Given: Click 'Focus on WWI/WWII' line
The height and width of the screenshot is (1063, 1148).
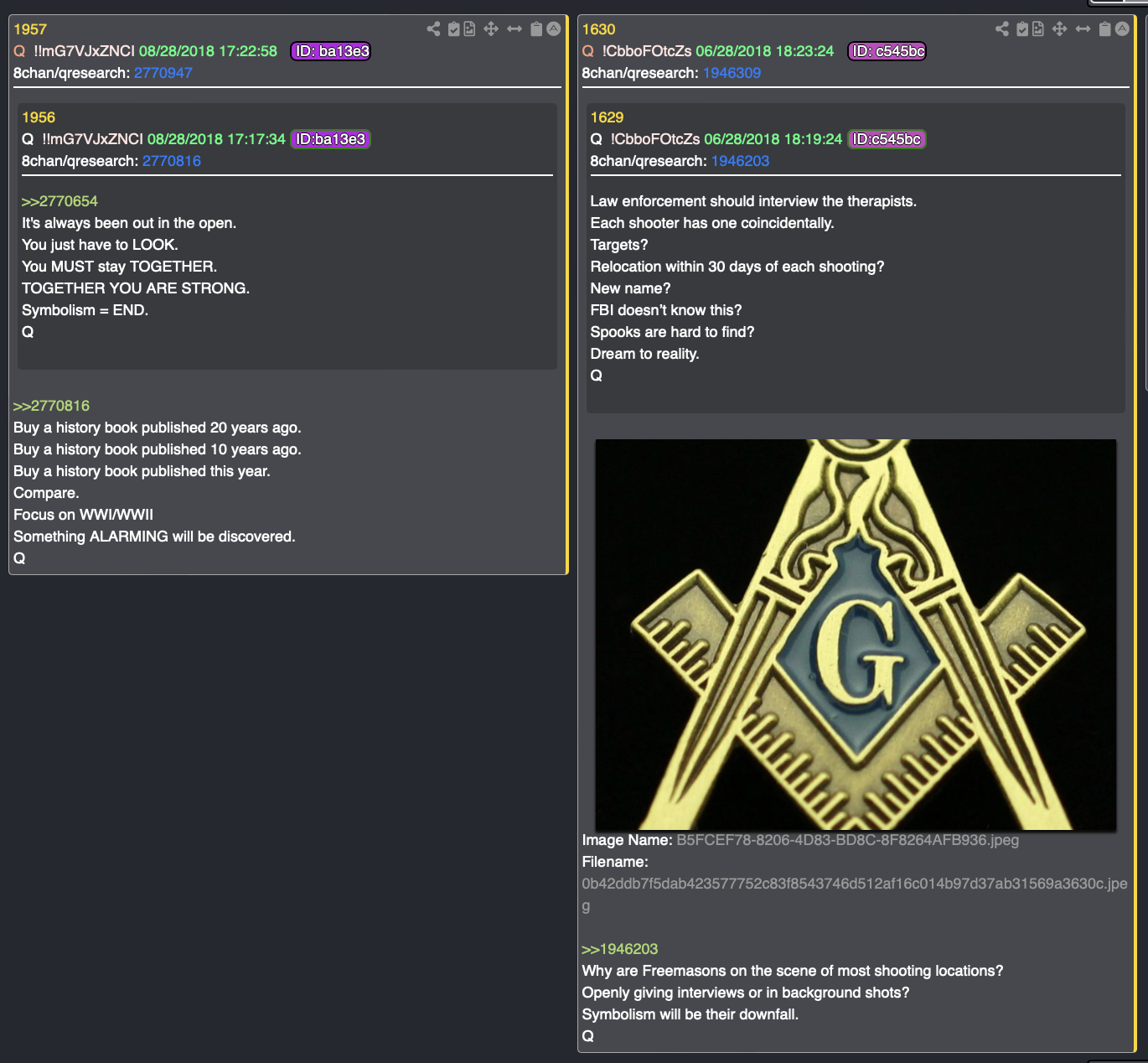Looking at the screenshot, I should tap(83, 515).
